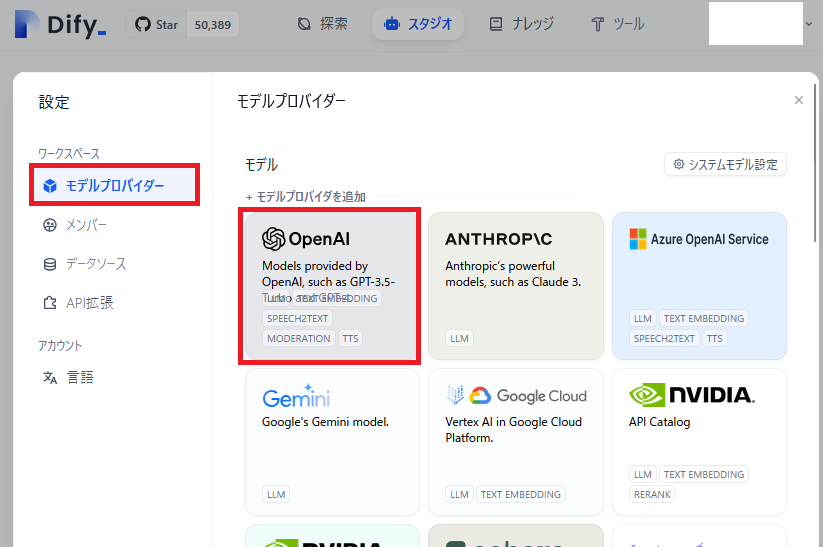Click SPEECH2TEXT tag on OpenAI card
This screenshot has width=823, height=547.
tap(298, 319)
